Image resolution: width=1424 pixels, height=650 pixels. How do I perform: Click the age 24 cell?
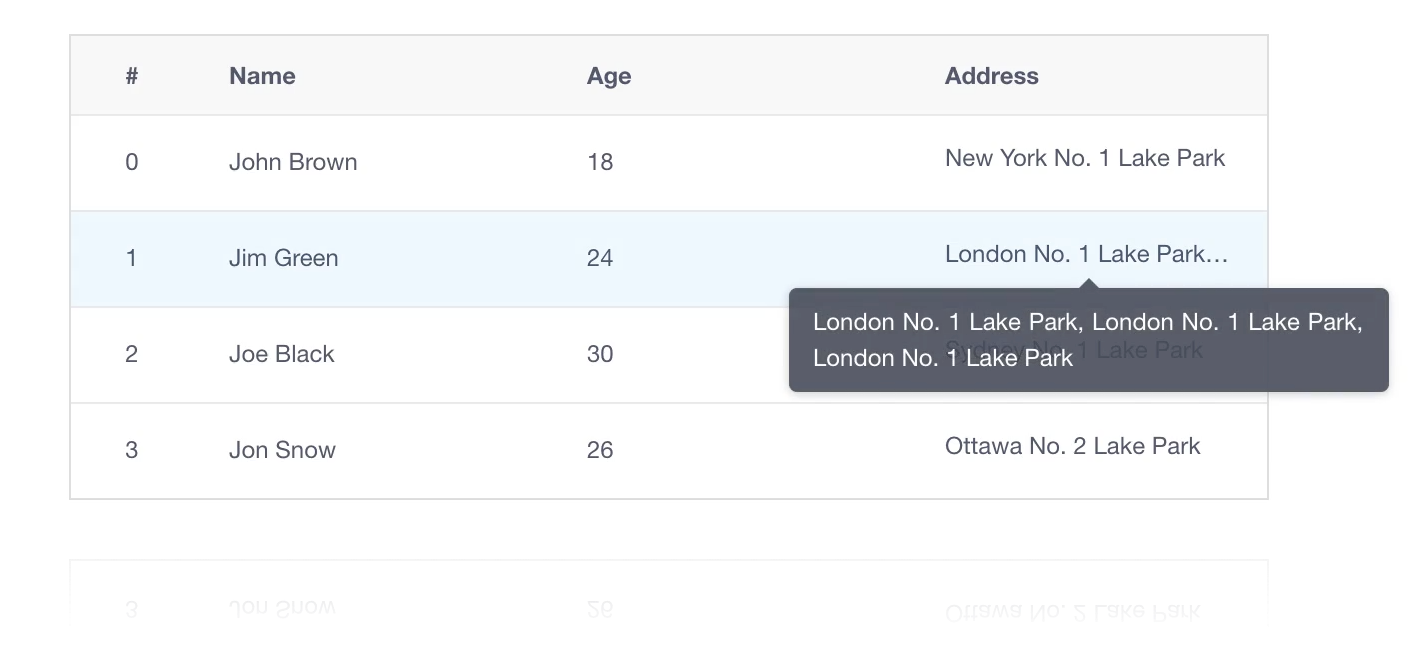click(600, 258)
